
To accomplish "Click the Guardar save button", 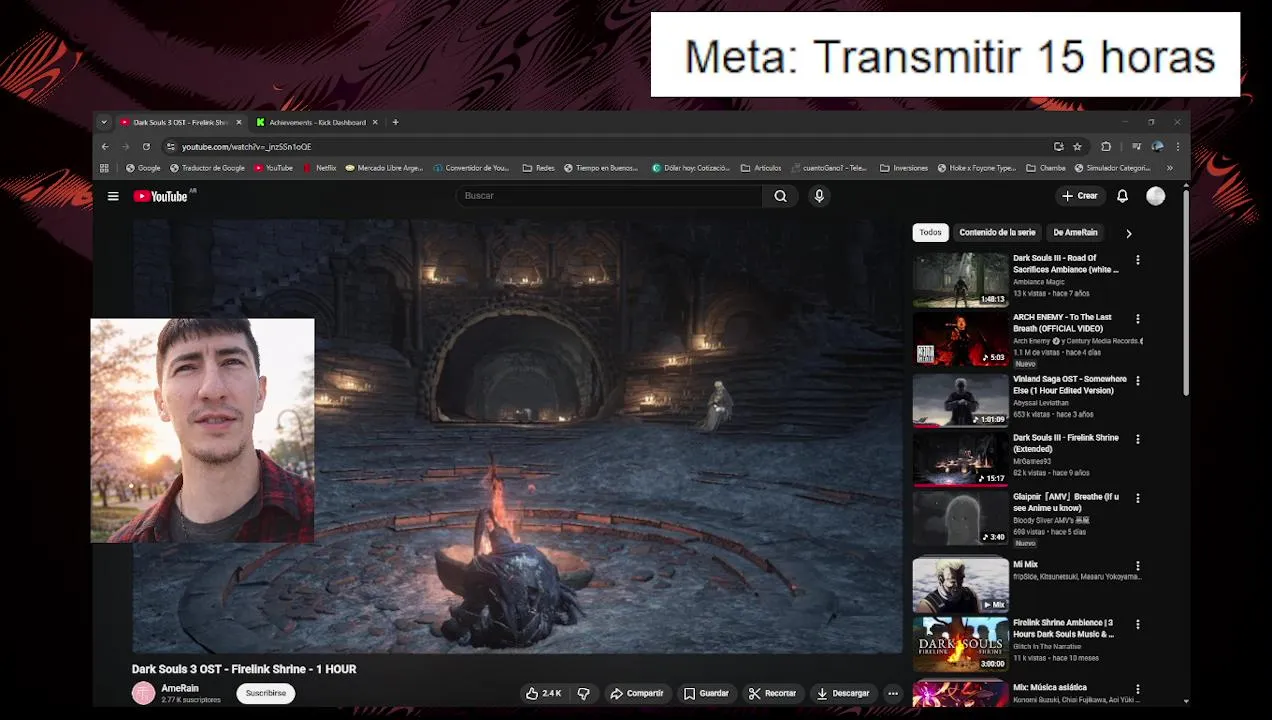I will 706,693.
